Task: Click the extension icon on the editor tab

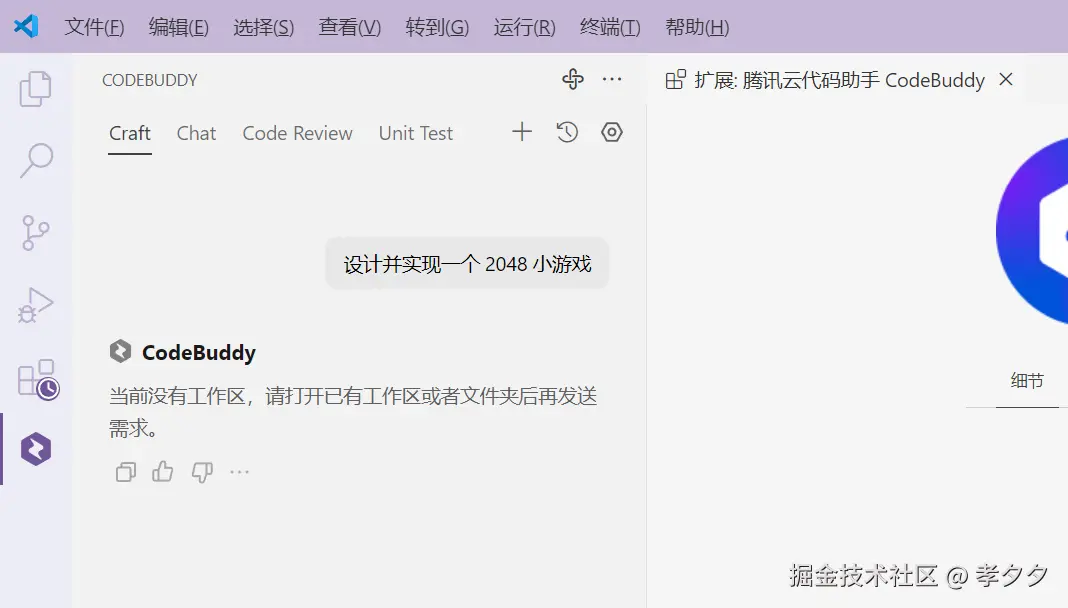Action: 675,80
